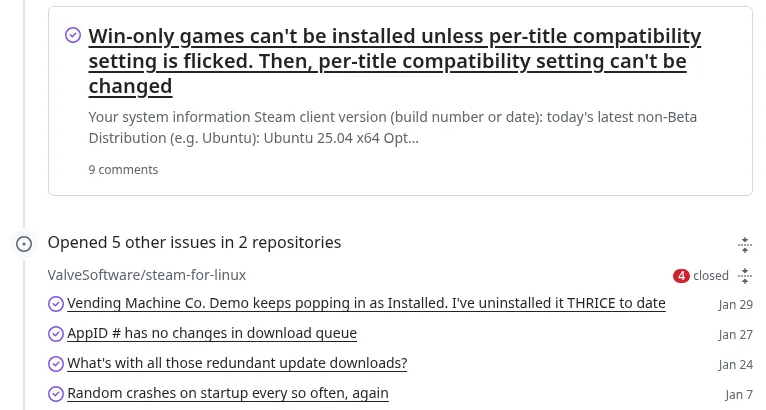Click the issue description starting 'Your system information'
The height and width of the screenshot is (410, 766).
393,128
